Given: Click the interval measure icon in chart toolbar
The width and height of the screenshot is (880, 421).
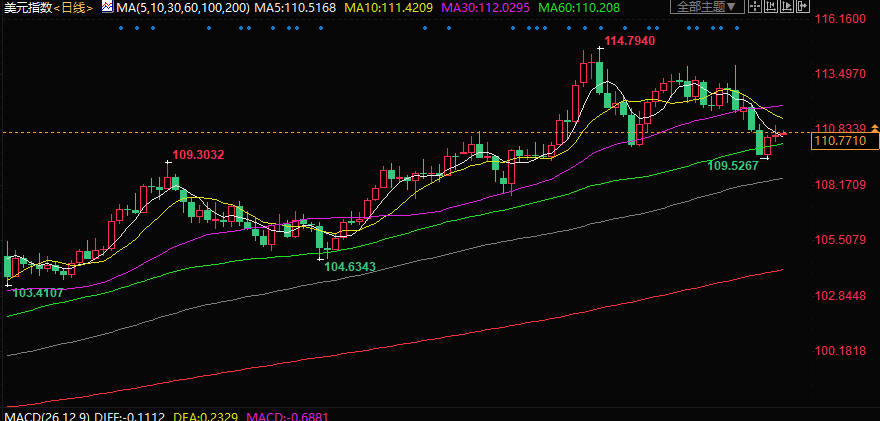Looking at the screenshot, I should click(x=769, y=7).
